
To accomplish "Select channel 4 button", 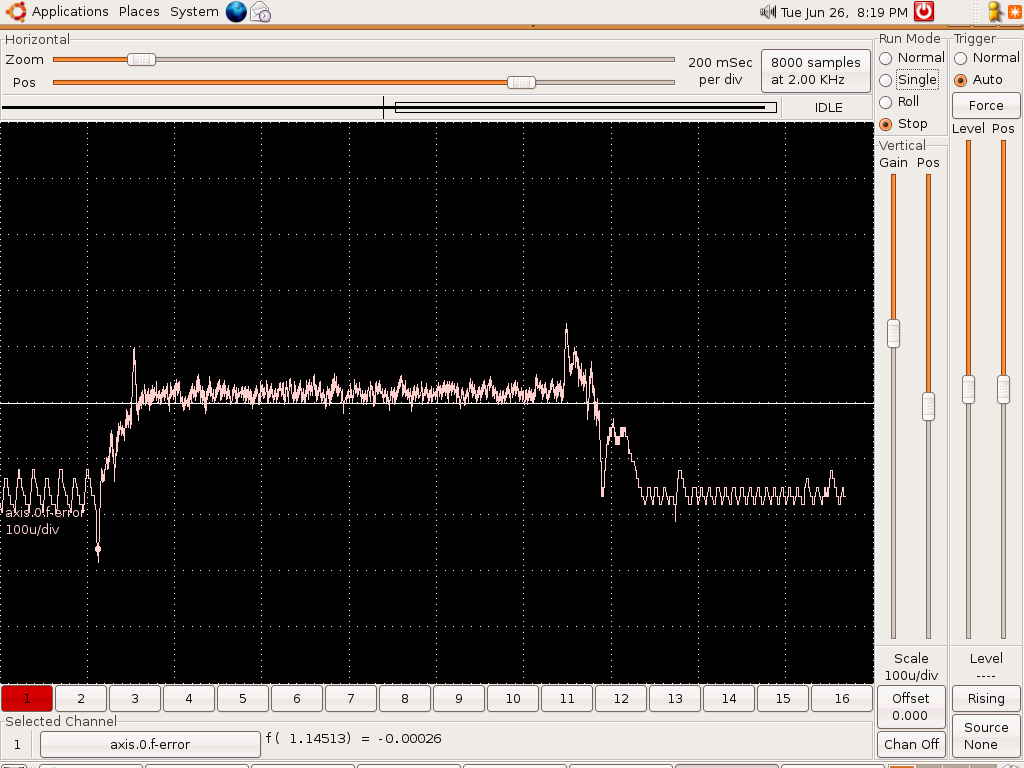I will coord(189,698).
